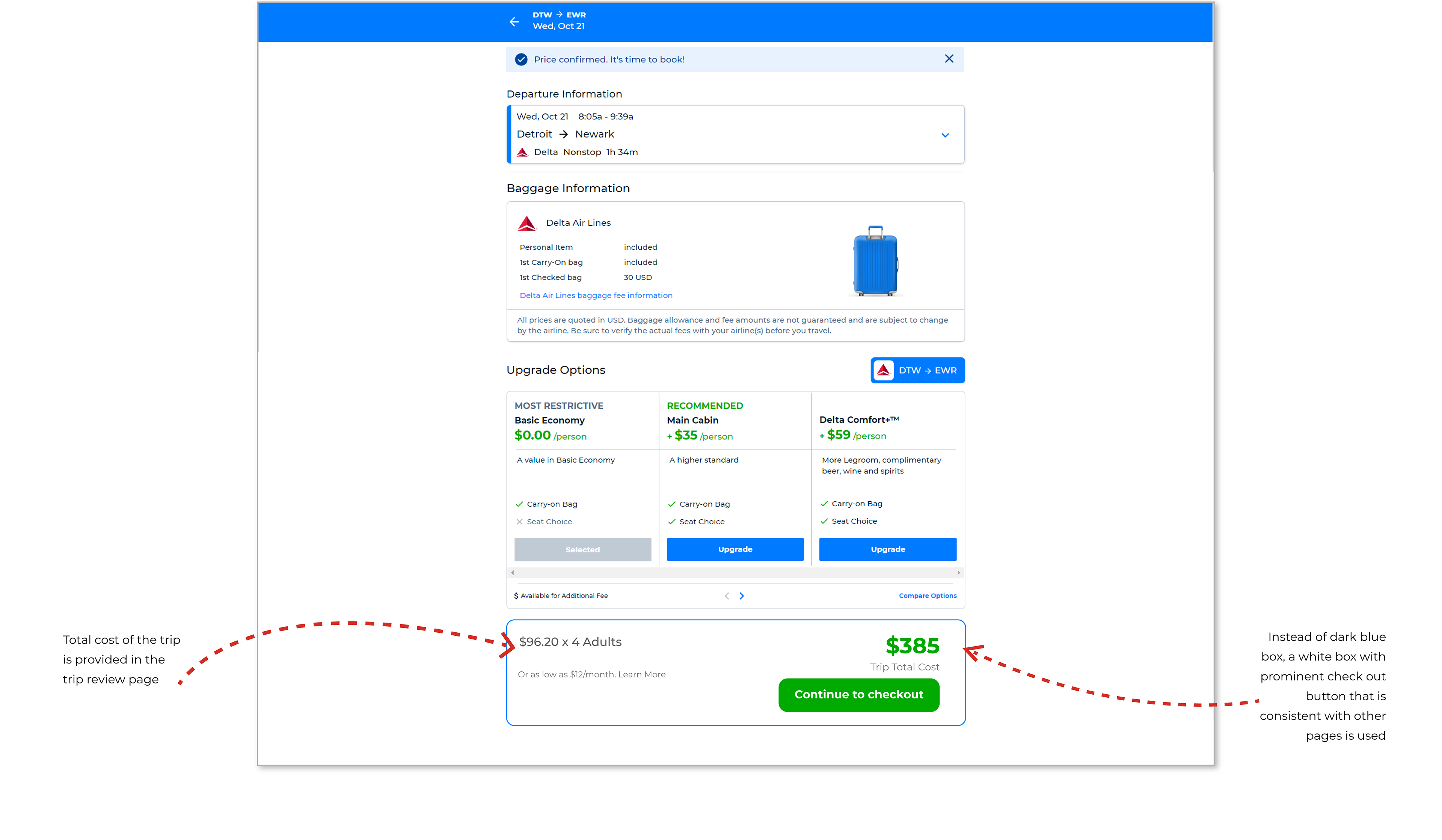Click the Delta logo in departure card
The height and width of the screenshot is (840, 1442).
pyautogui.click(x=522, y=152)
